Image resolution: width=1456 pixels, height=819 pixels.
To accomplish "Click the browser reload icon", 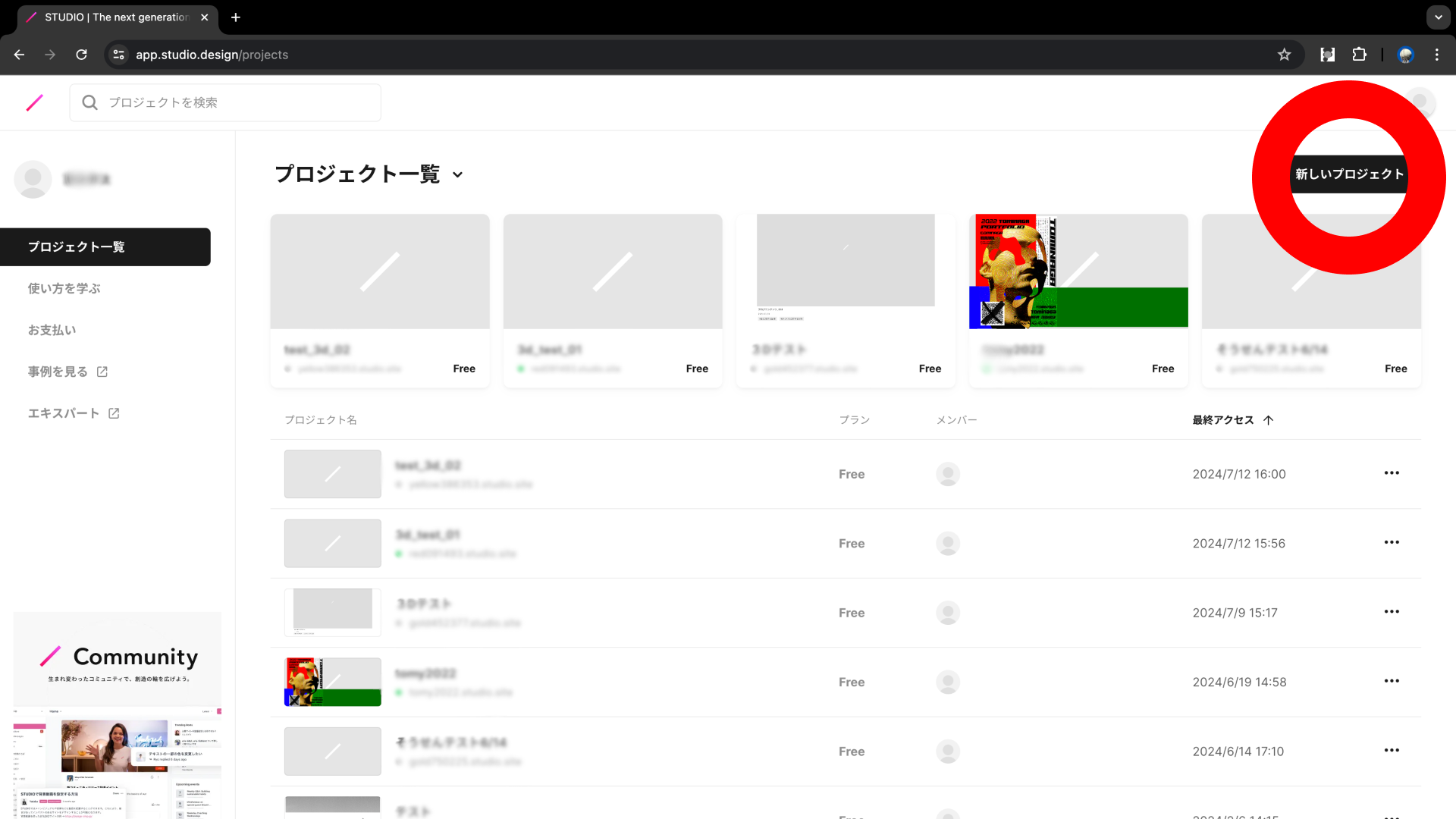I will (x=81, y=55).
